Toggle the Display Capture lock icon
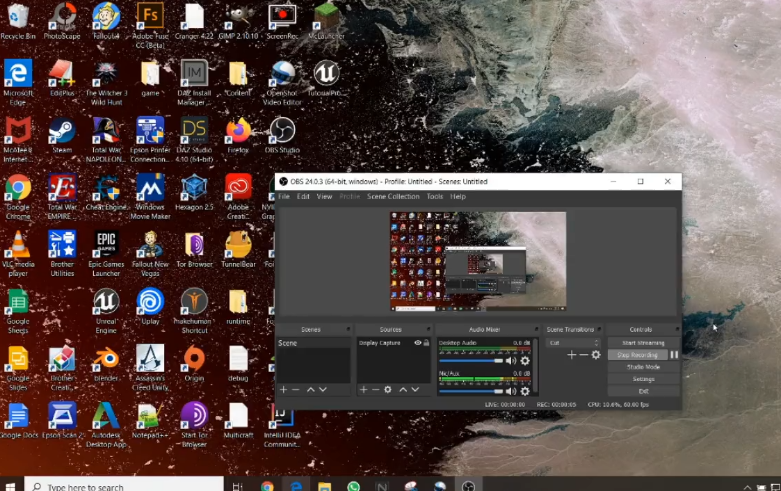 pos(426,343)
